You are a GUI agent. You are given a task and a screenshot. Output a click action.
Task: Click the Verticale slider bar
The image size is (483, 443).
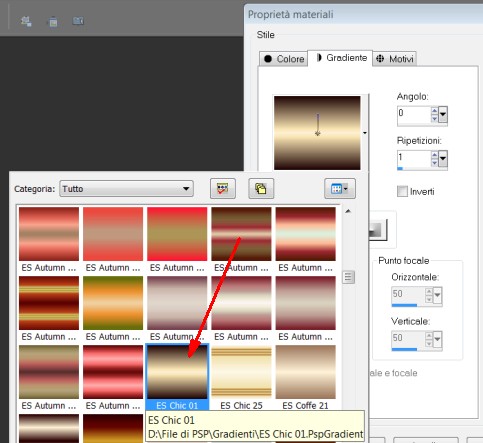coord(404,349)
